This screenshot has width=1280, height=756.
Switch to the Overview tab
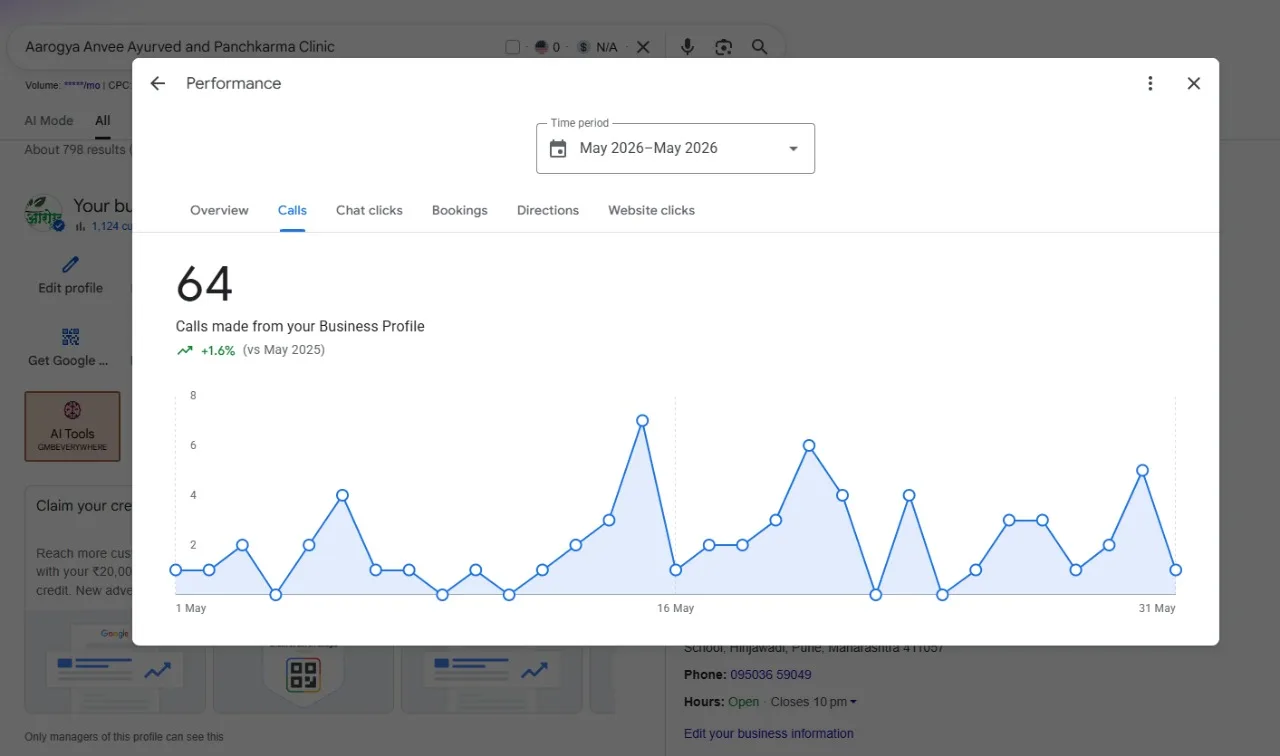tap(219, 210)
